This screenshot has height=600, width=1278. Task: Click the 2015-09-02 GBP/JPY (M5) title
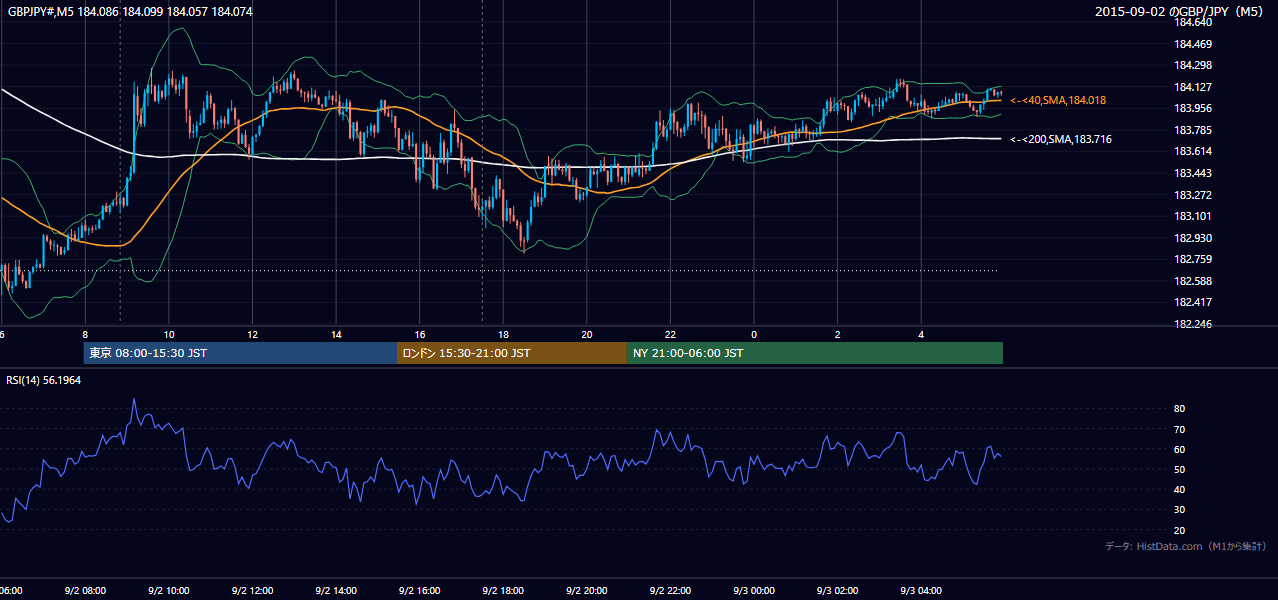[x=1181, y=12]
